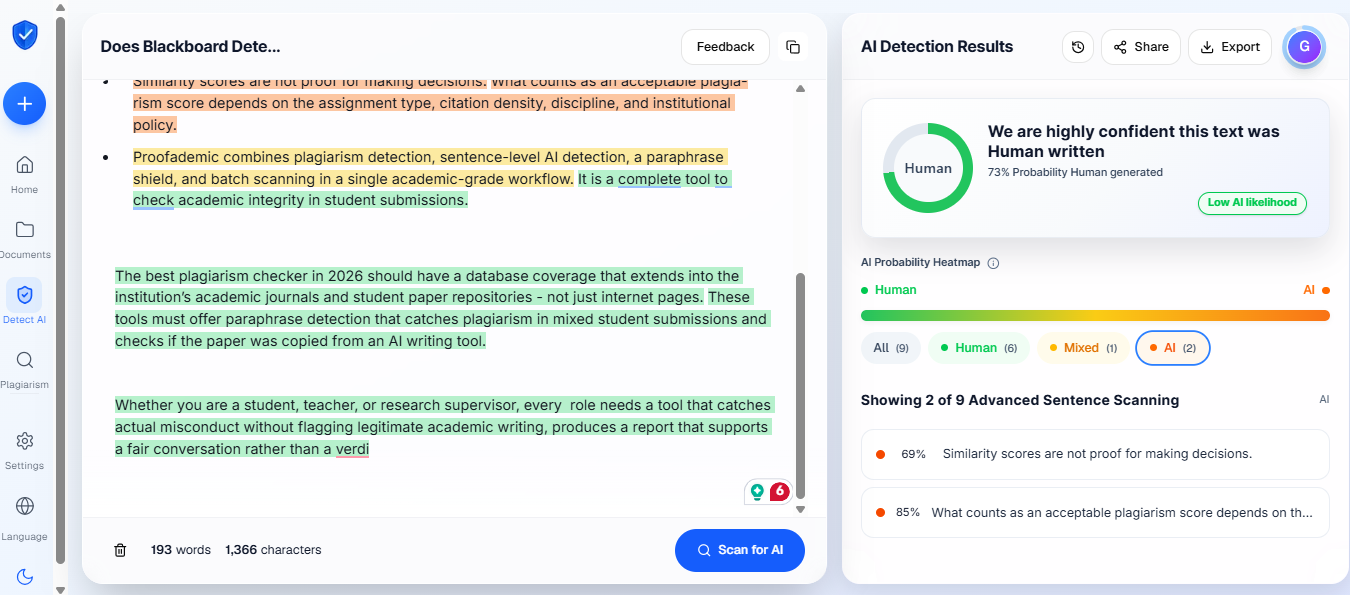Screen dimensions: 1350x595
Task: Click the history clock icon
Action: point(1078,47)
